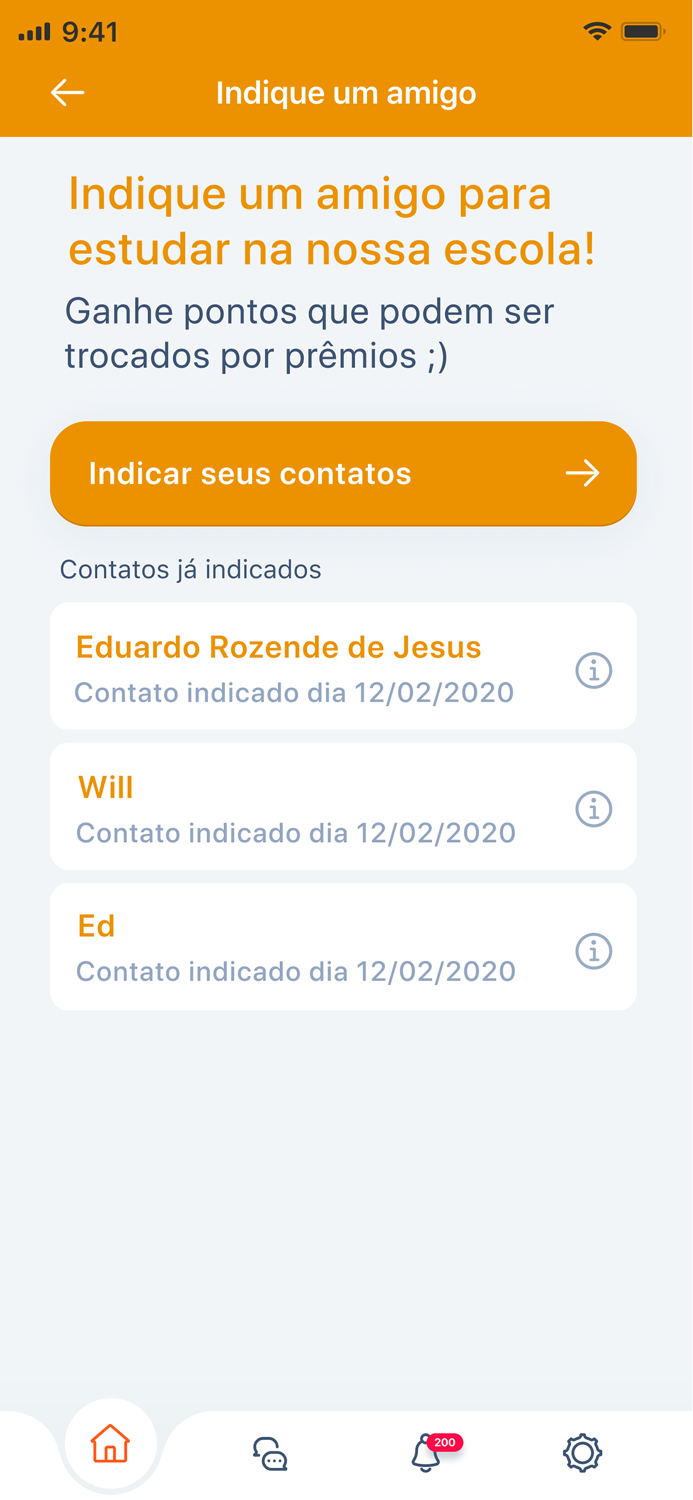This screenshot has width=693, height=1500.
Task: Tap the info icon next to Ed
Action: pos(593,951)
